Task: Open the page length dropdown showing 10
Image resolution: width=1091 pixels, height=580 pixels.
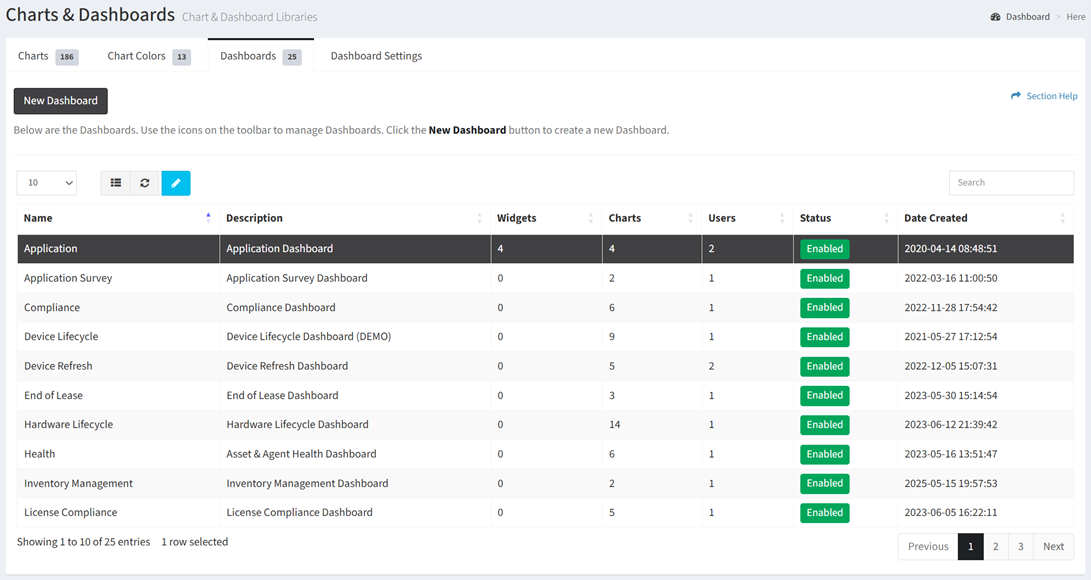Action: point(47,183)
